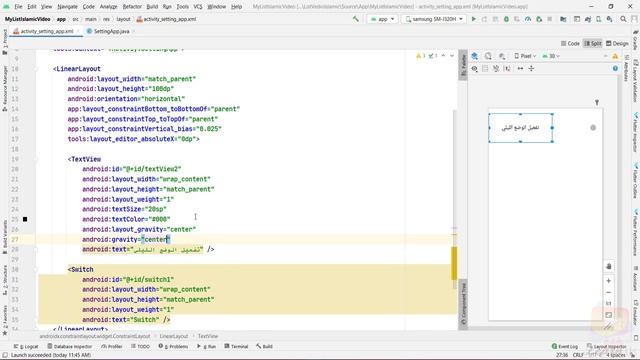
Task: Zoom in the preview with the plus icon
Action: 609,281
